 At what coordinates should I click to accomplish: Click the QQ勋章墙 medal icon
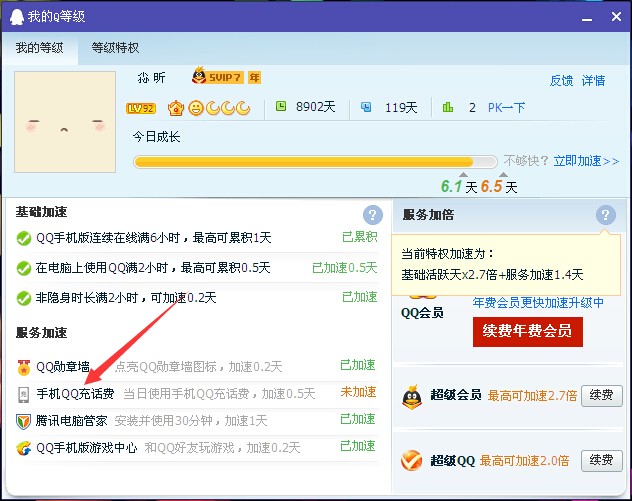[x=24, y=366]
